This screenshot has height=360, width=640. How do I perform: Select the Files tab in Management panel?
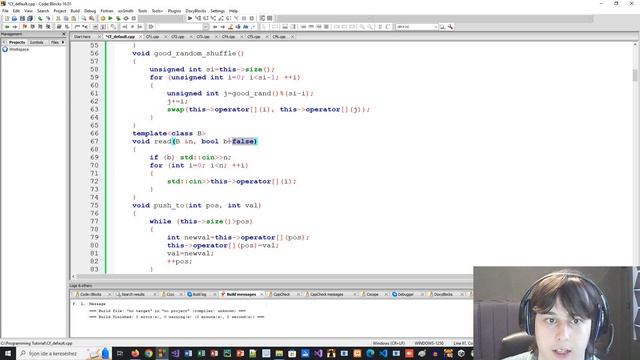pos(54,42)
